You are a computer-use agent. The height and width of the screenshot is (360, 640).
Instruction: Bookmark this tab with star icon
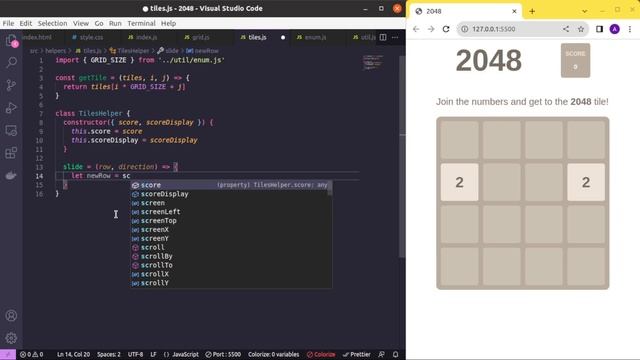coord(581,29)
